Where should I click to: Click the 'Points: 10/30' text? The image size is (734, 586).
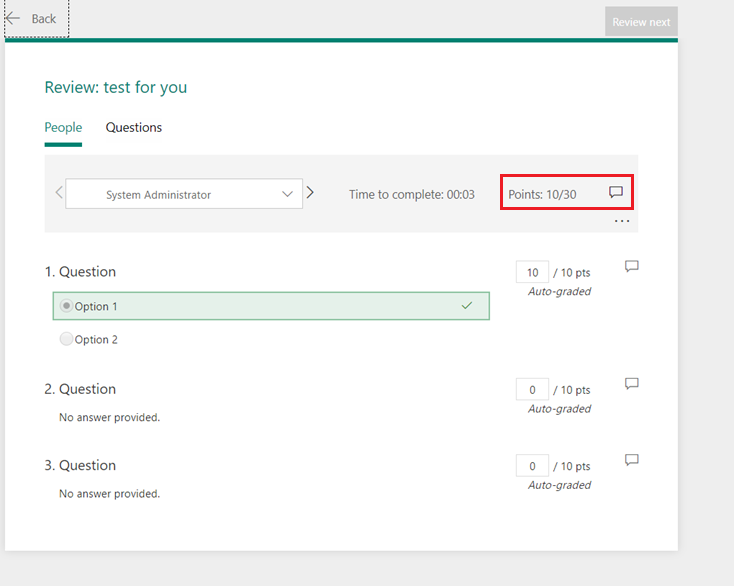click(542, 194)
